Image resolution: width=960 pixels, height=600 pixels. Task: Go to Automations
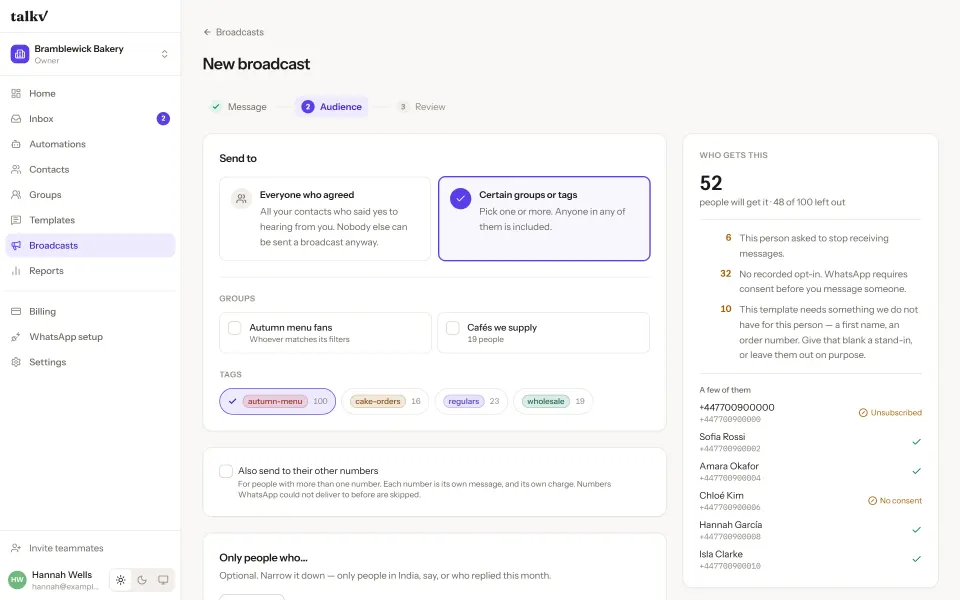90,144
